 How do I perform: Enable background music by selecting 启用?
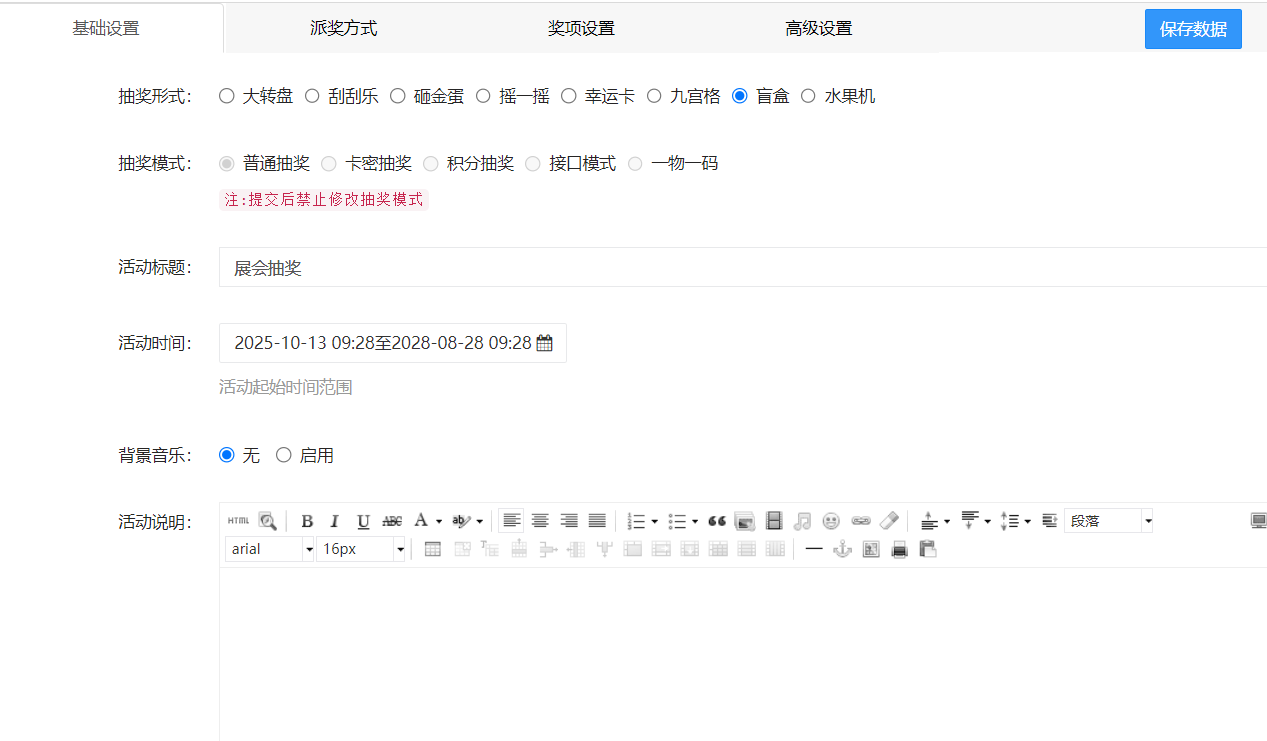(x=283, y=454)
